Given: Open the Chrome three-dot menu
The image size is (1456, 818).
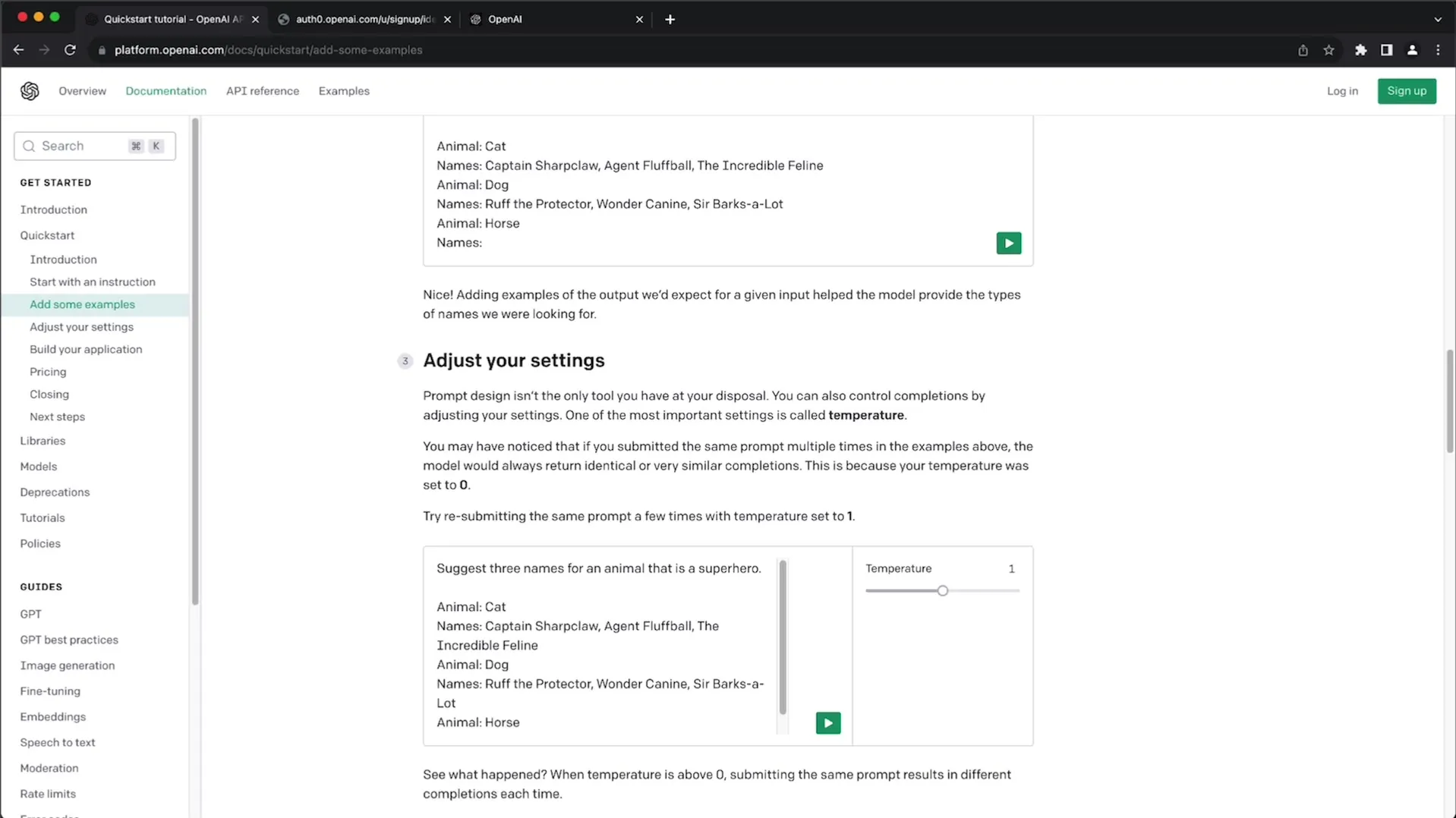Looking at the screenshot, I should [x=1438, y=50].
